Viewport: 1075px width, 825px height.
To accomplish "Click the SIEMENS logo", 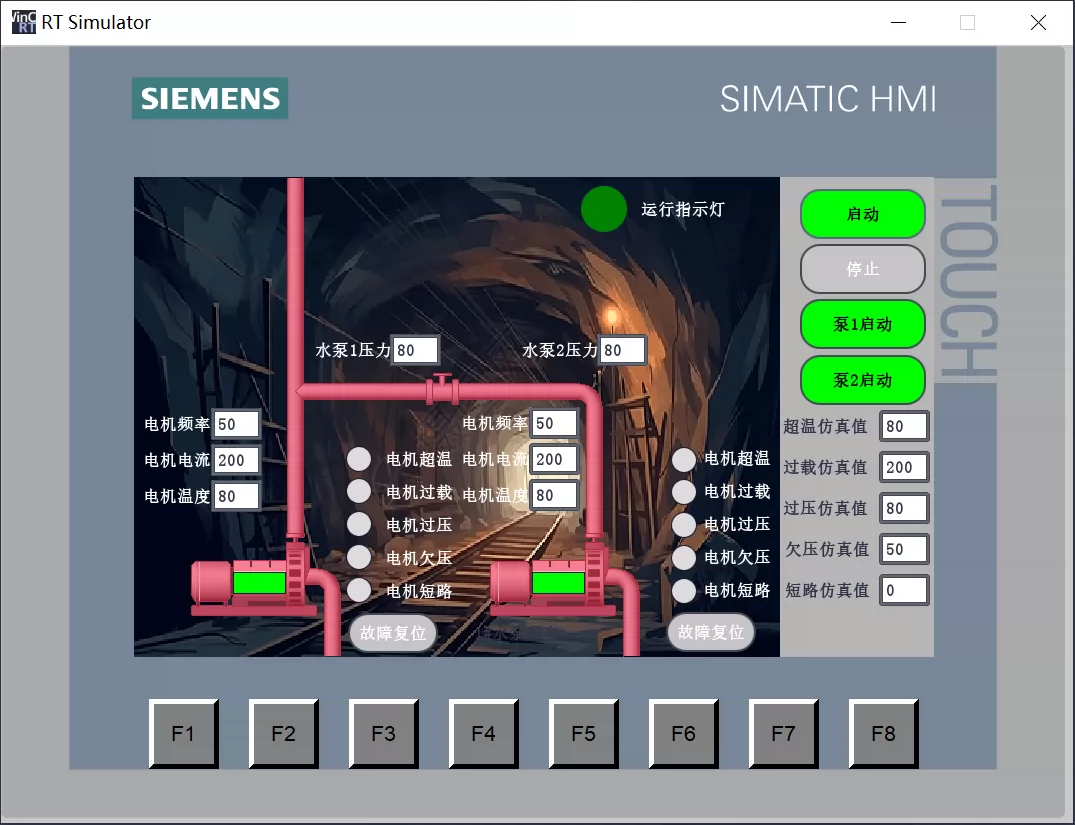I will pos(210,98).
